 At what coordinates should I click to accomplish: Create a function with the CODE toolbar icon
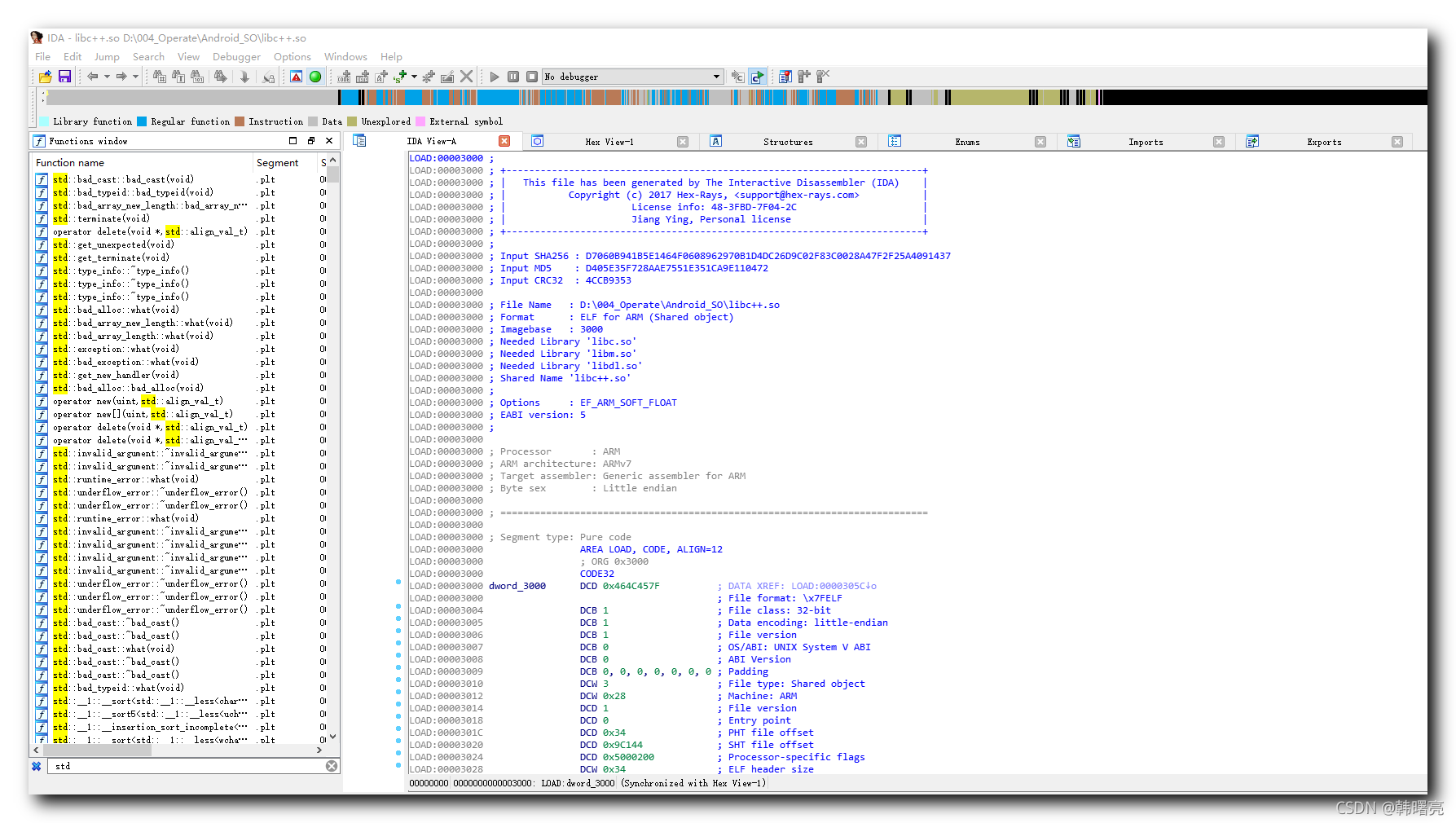click(343, 76)
